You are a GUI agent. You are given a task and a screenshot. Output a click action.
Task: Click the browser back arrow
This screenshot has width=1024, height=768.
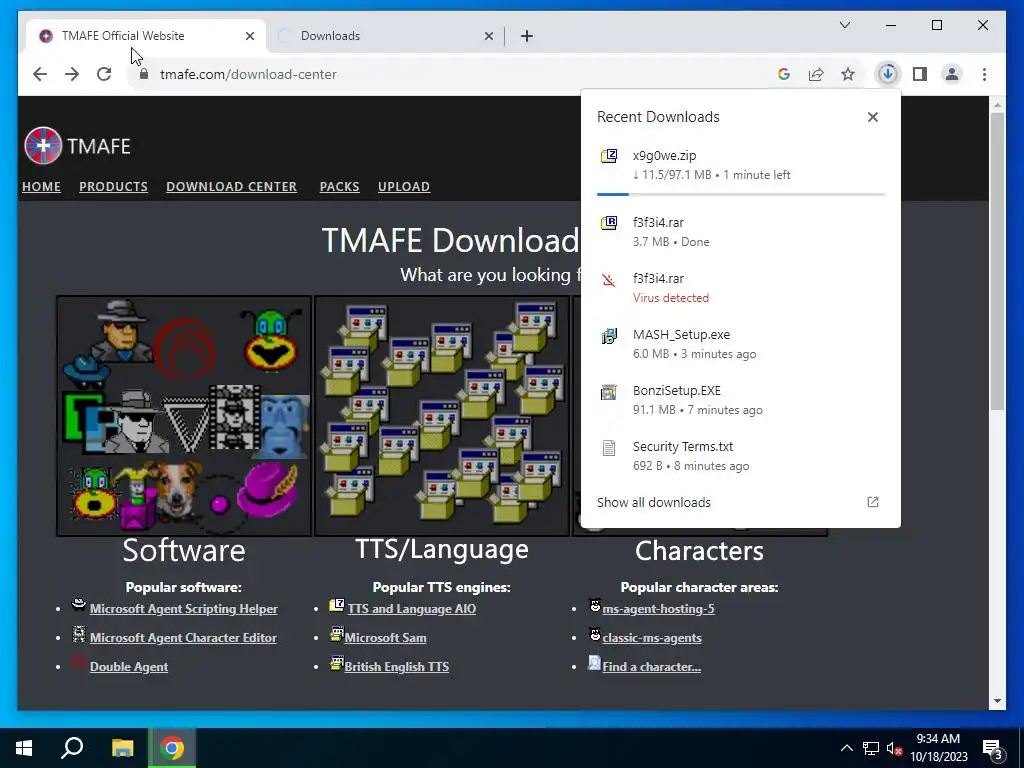click(x=40, y=74)
